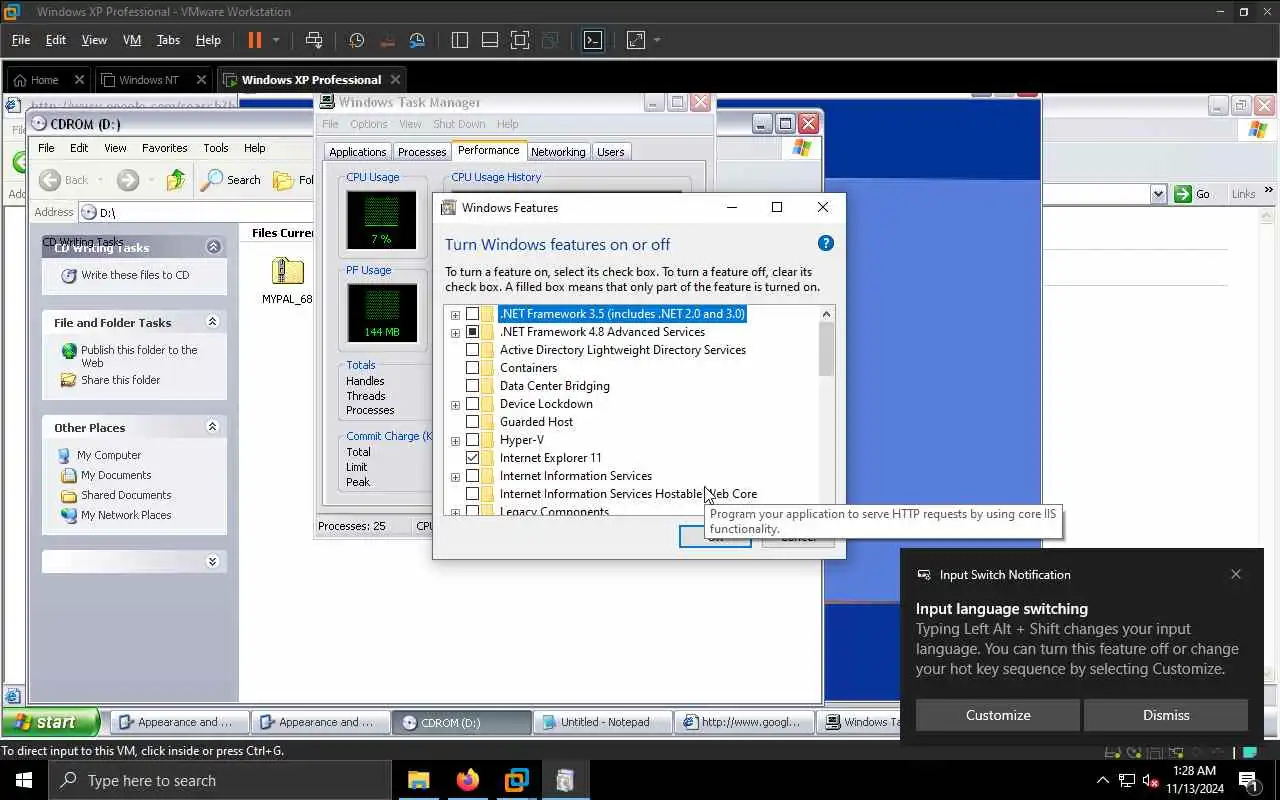1280x800 pixels.
Task: Open Windows 10 Start menu
Action: [23, 780]
